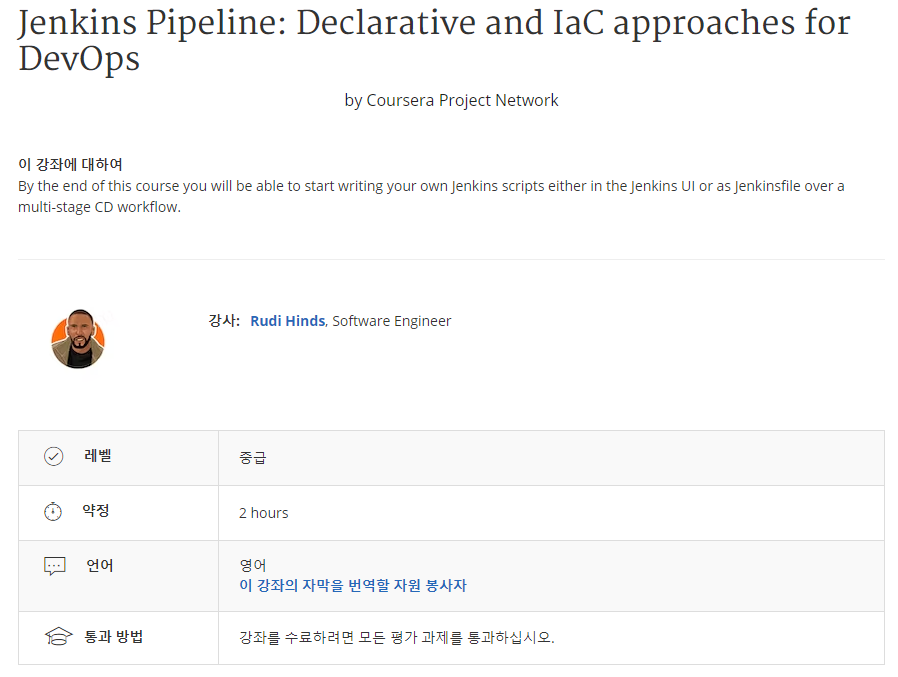898x677 pixels.
Task: Open the Rudi Hinds instructor link
Action: pos(287,321)
